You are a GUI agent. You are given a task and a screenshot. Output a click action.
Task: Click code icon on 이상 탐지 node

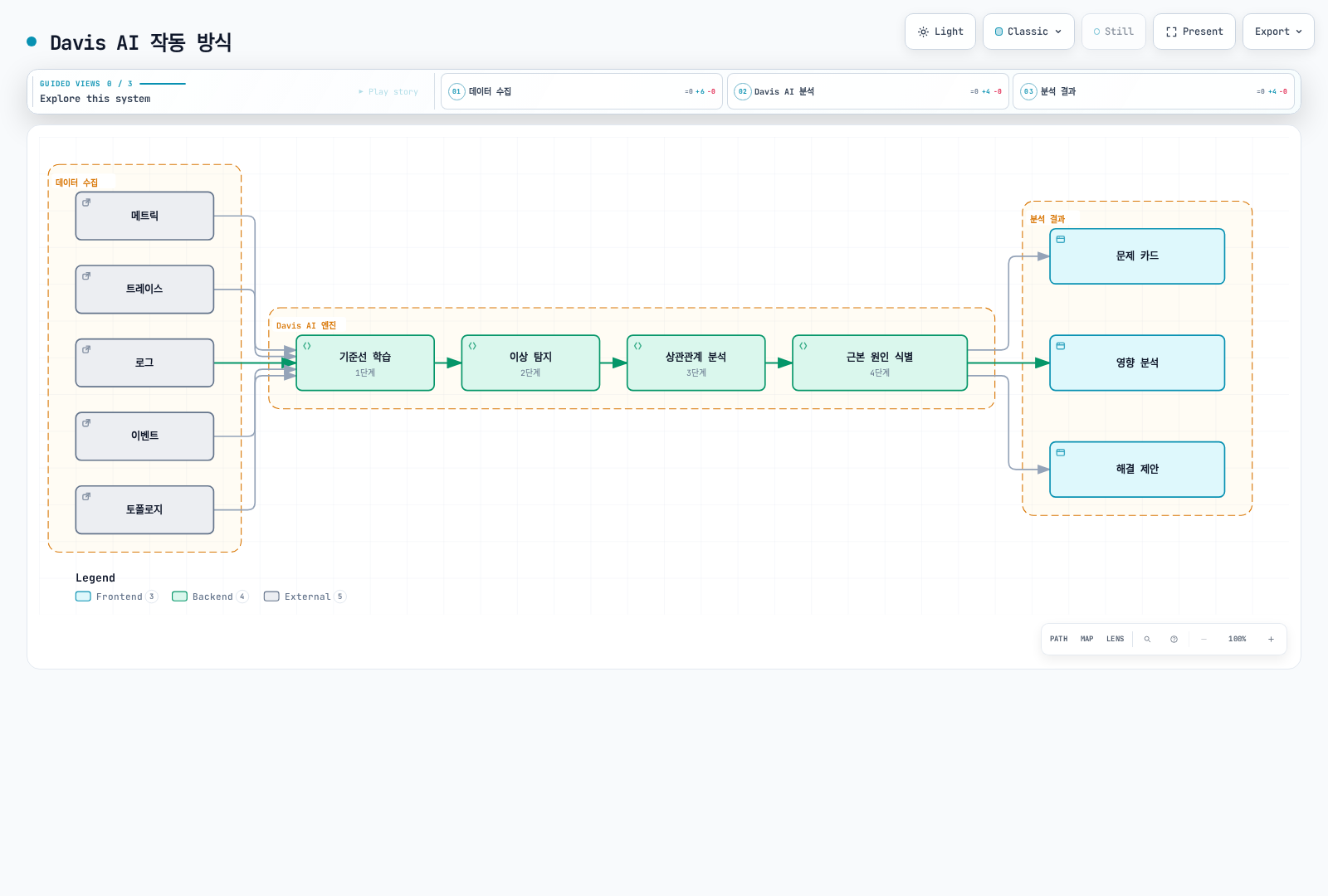click(472, 346)
